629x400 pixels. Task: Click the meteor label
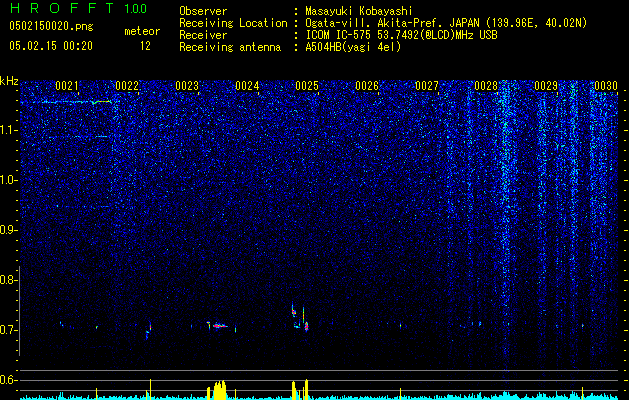pos(142,31)
